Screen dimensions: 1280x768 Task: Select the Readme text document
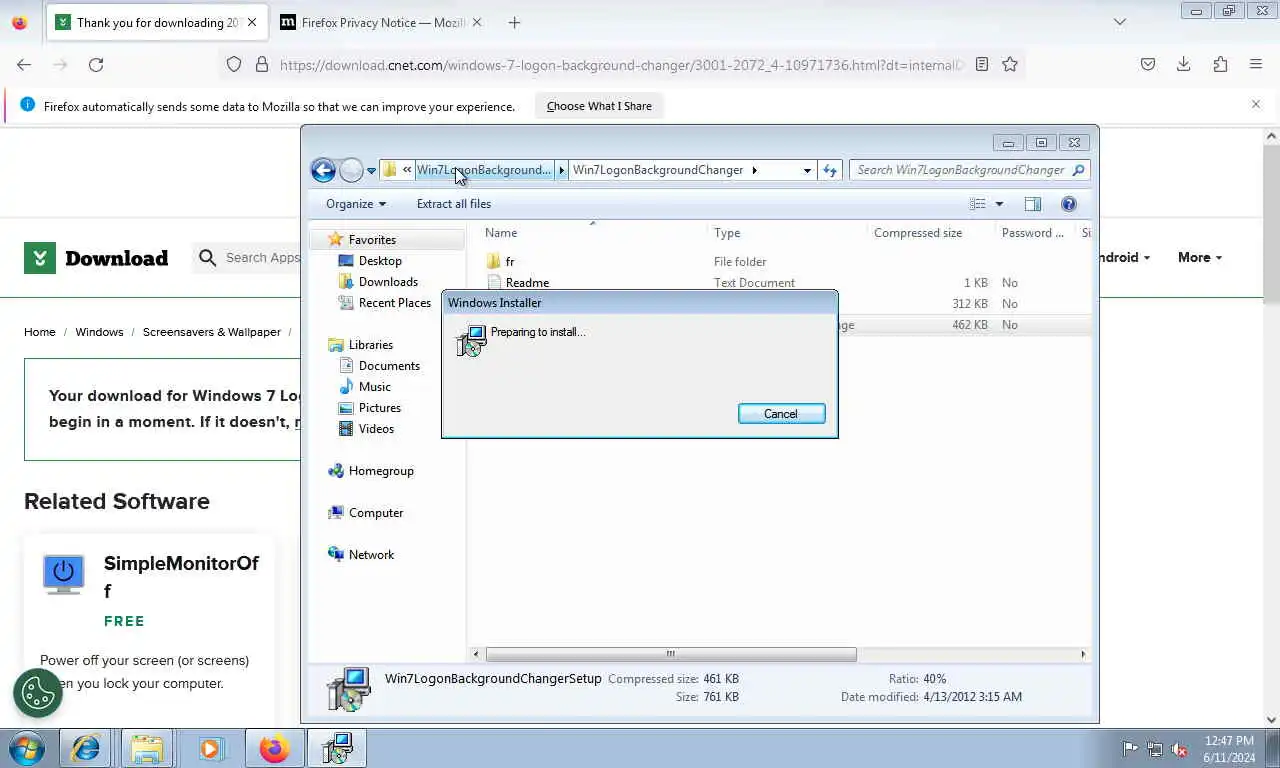click(527, 283)
